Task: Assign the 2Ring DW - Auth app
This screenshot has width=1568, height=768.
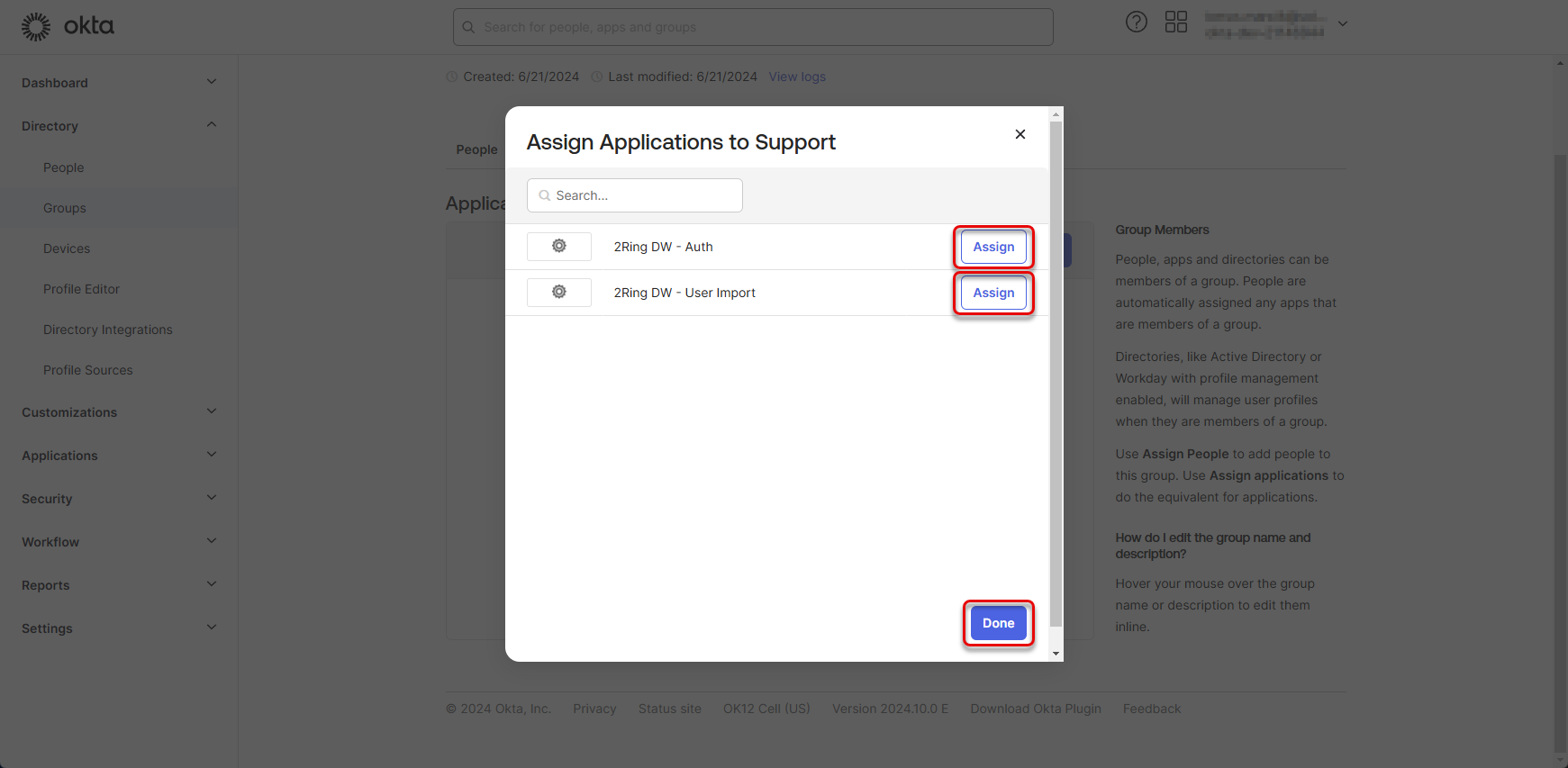Action: pyautogui.click(x=992, y=247)
